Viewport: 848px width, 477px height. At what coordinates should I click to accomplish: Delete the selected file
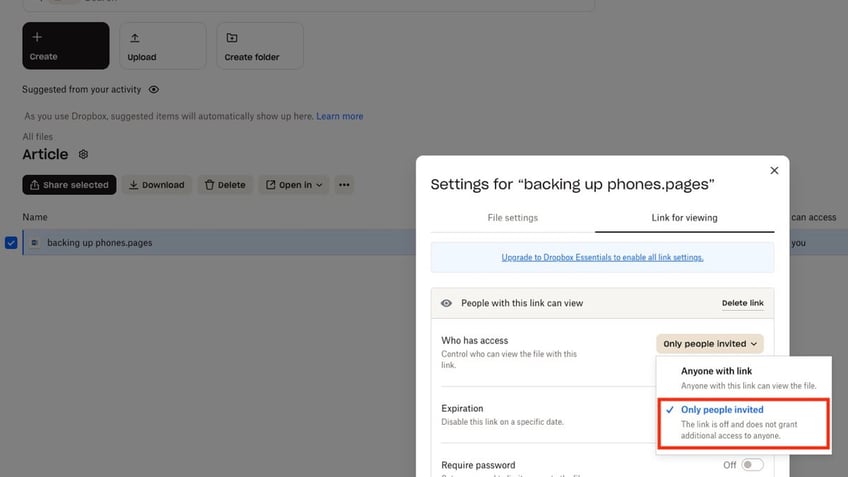(225, 184)
